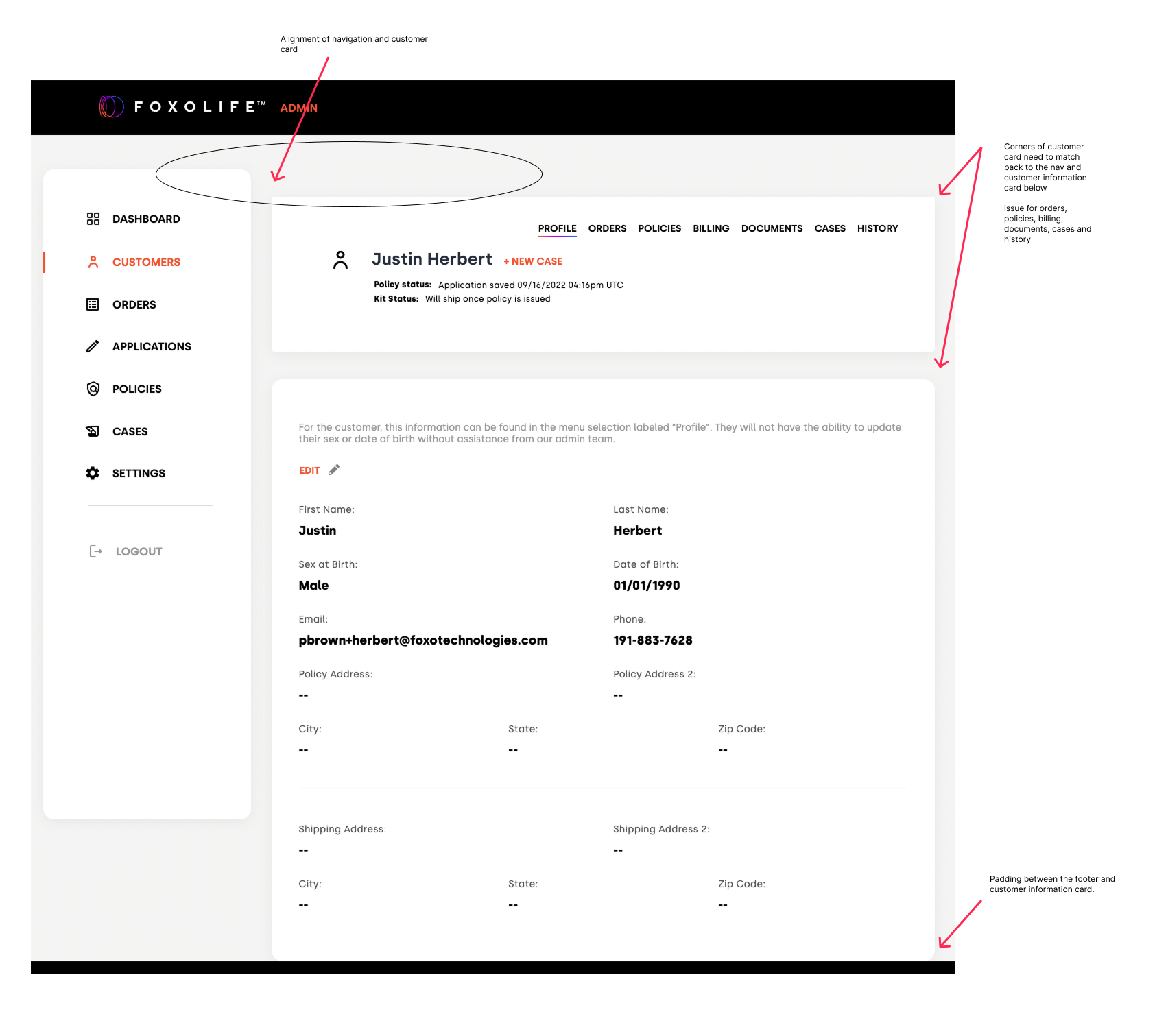Open the Documents tab
This screenshot has height=1036, width=1155.
[772, 228]
